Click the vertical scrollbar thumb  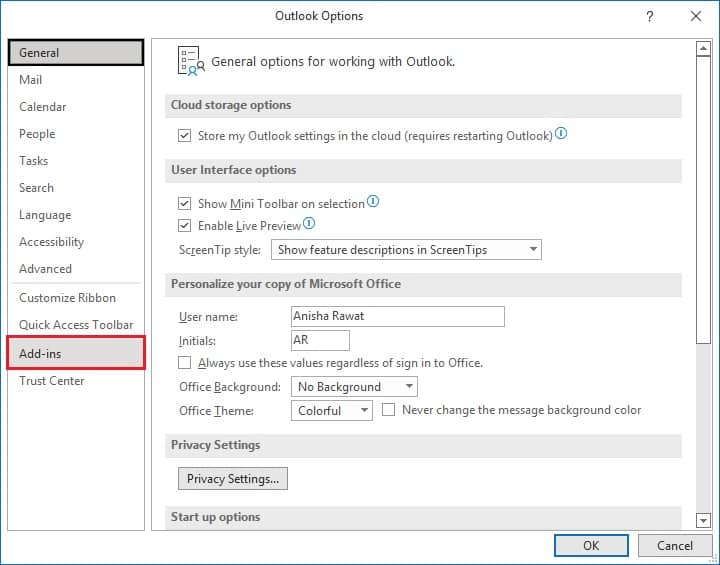(703, 199)
